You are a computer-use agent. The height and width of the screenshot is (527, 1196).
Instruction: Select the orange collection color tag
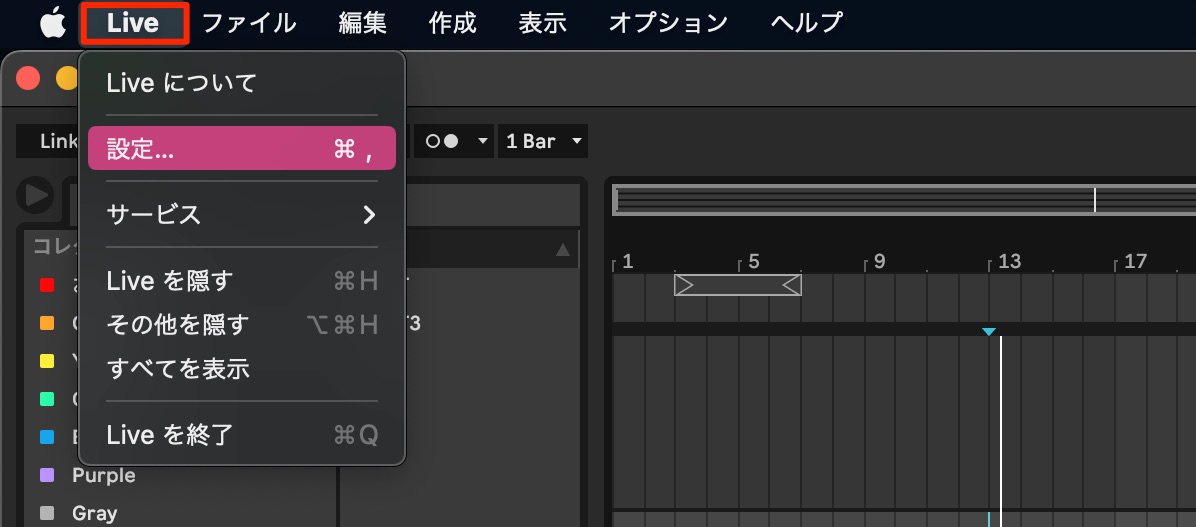pyautogui.click(x=47, y=323)
